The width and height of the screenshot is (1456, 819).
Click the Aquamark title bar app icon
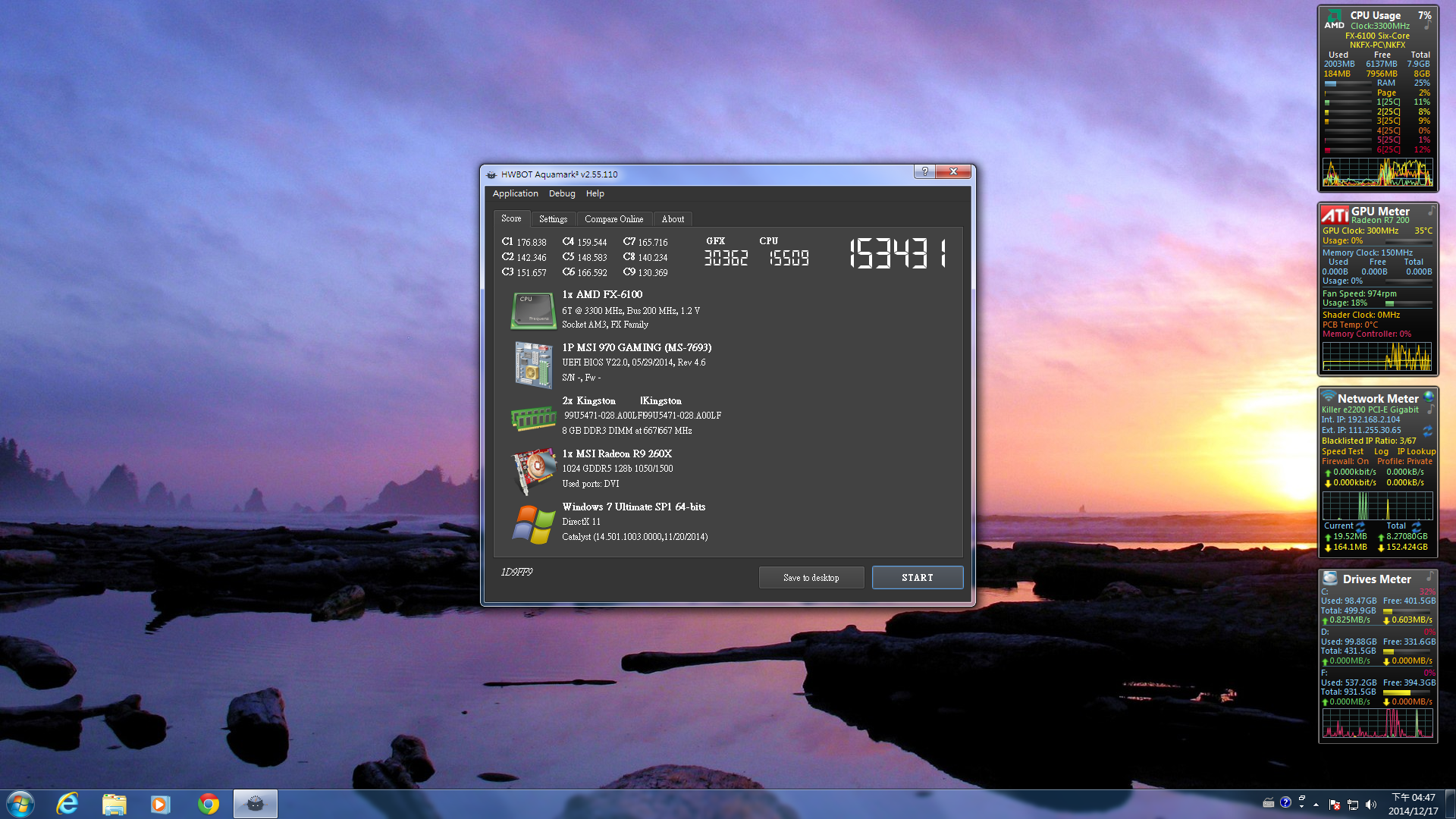coord(491,174)
